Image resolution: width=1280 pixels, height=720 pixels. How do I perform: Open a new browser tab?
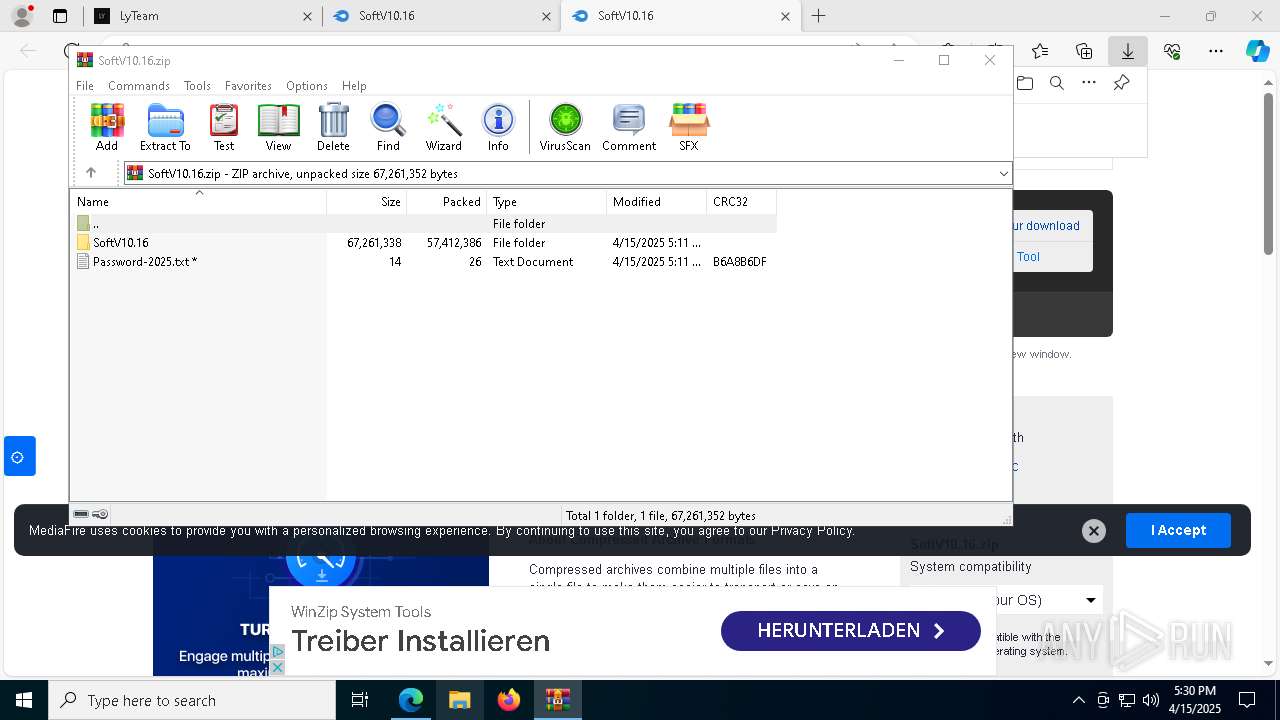[x=818, y=16]
